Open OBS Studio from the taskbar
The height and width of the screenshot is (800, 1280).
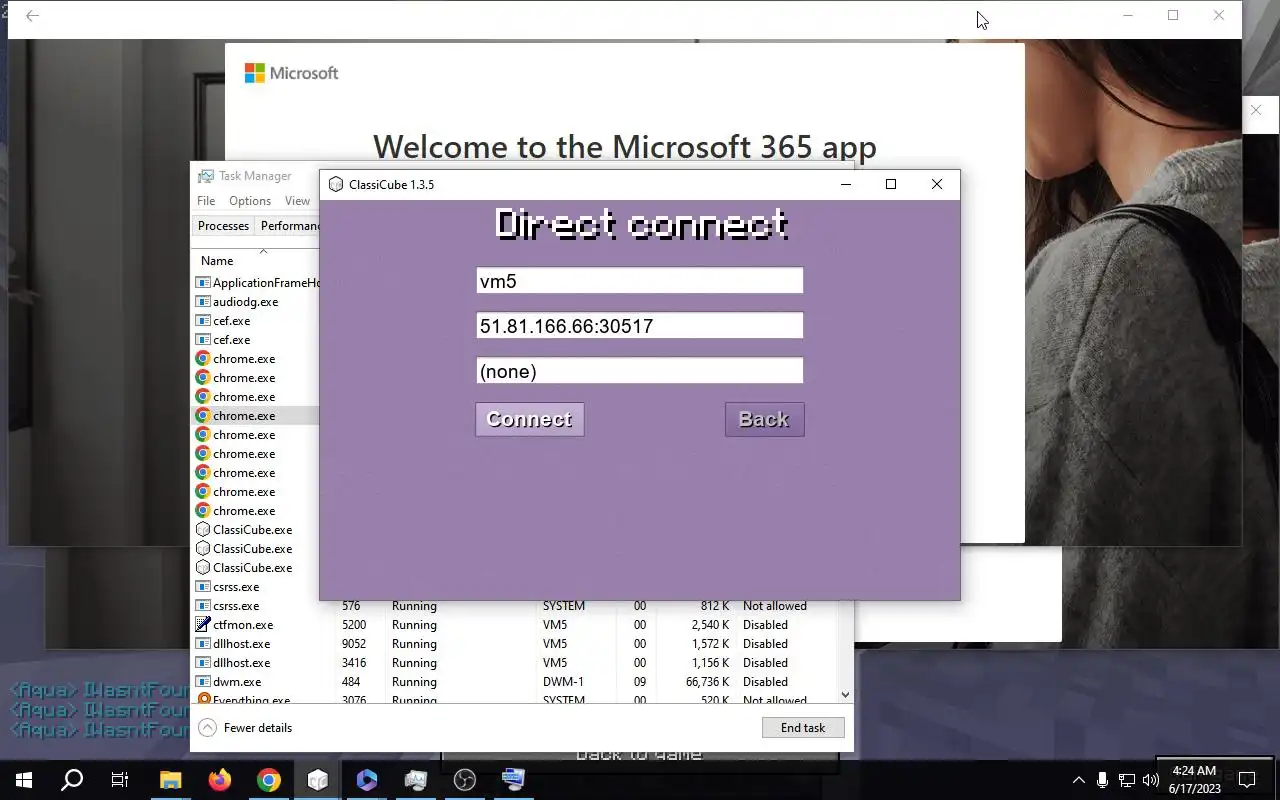465,780
